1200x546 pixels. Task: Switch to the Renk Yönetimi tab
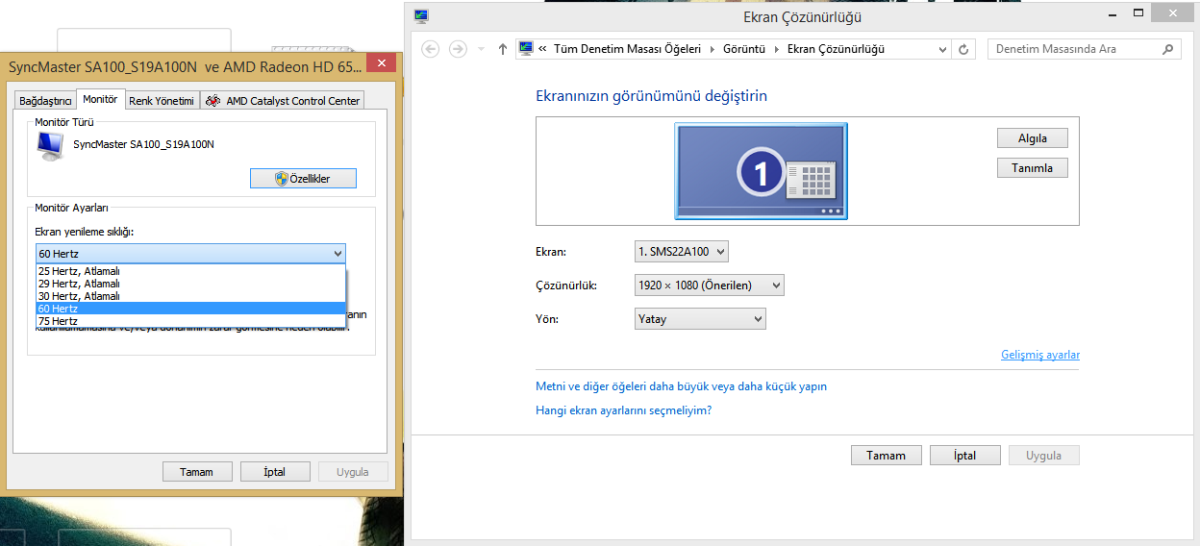[161, 101]
